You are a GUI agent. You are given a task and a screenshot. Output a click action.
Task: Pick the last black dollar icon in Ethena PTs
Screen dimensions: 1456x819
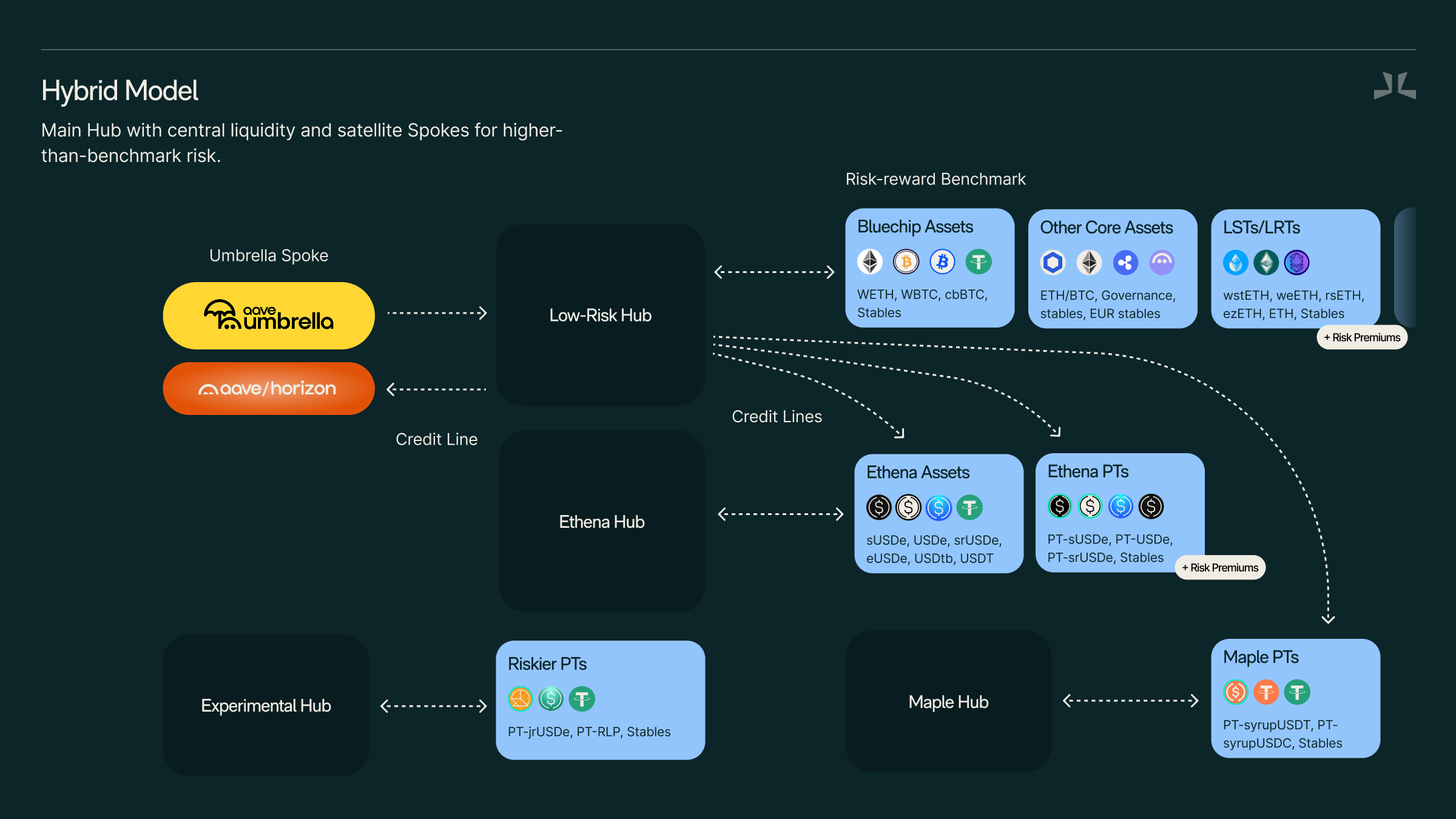(x=1151, y=506)
